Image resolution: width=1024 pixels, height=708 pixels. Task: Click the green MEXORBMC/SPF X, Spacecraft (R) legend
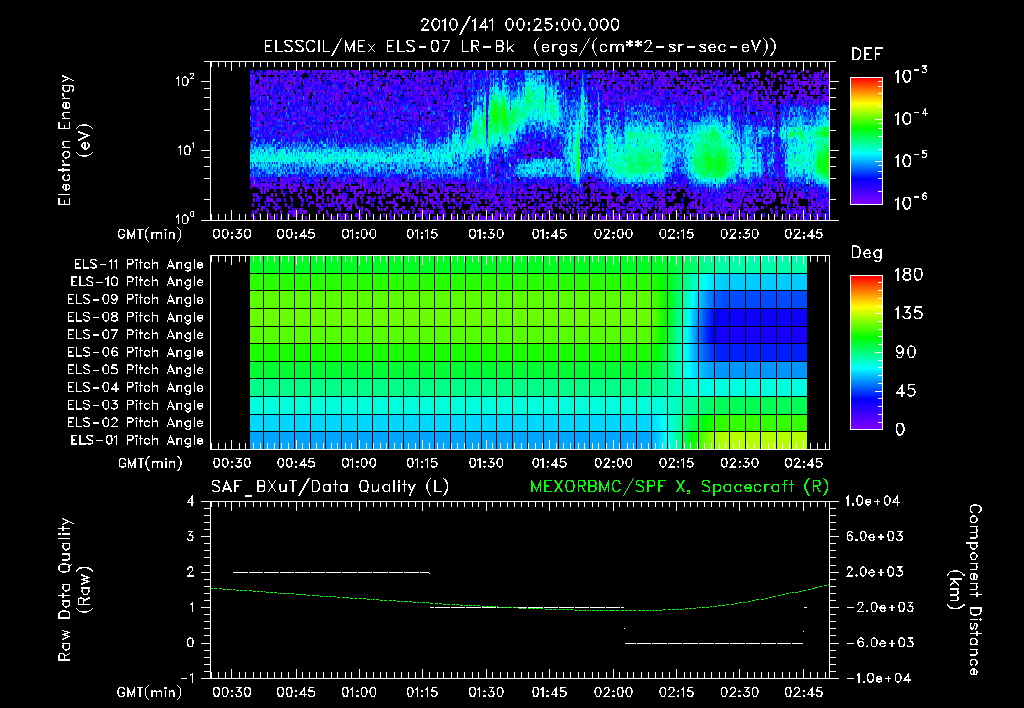pos(679,487)
